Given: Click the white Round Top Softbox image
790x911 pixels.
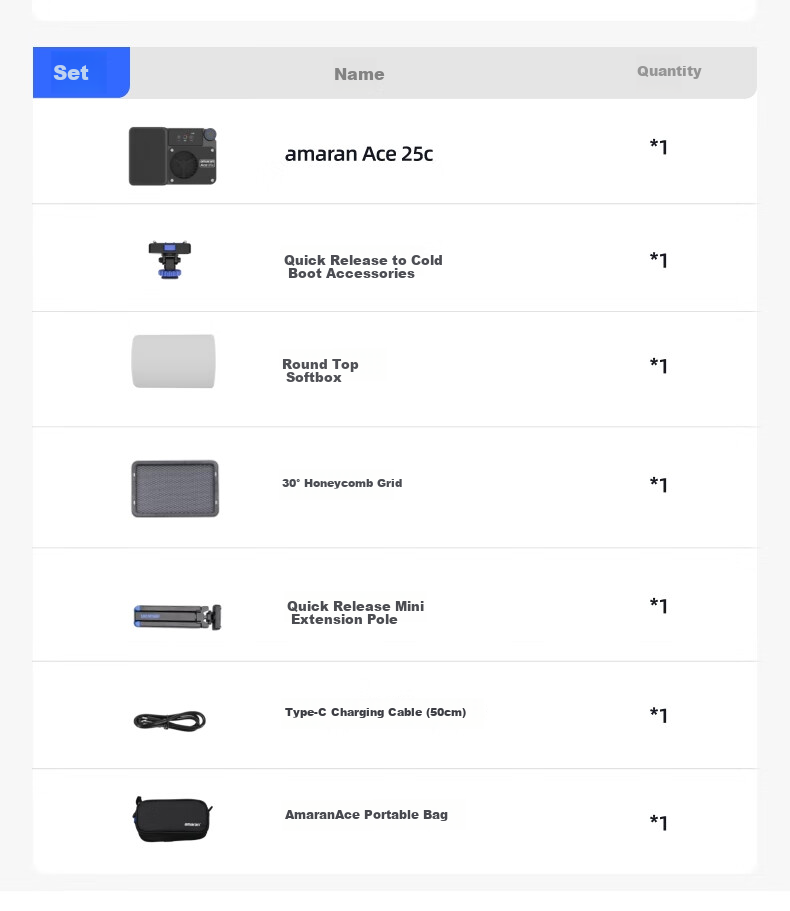Looking at the screenshot, I should pyautogui.click(x=173, y=361).
